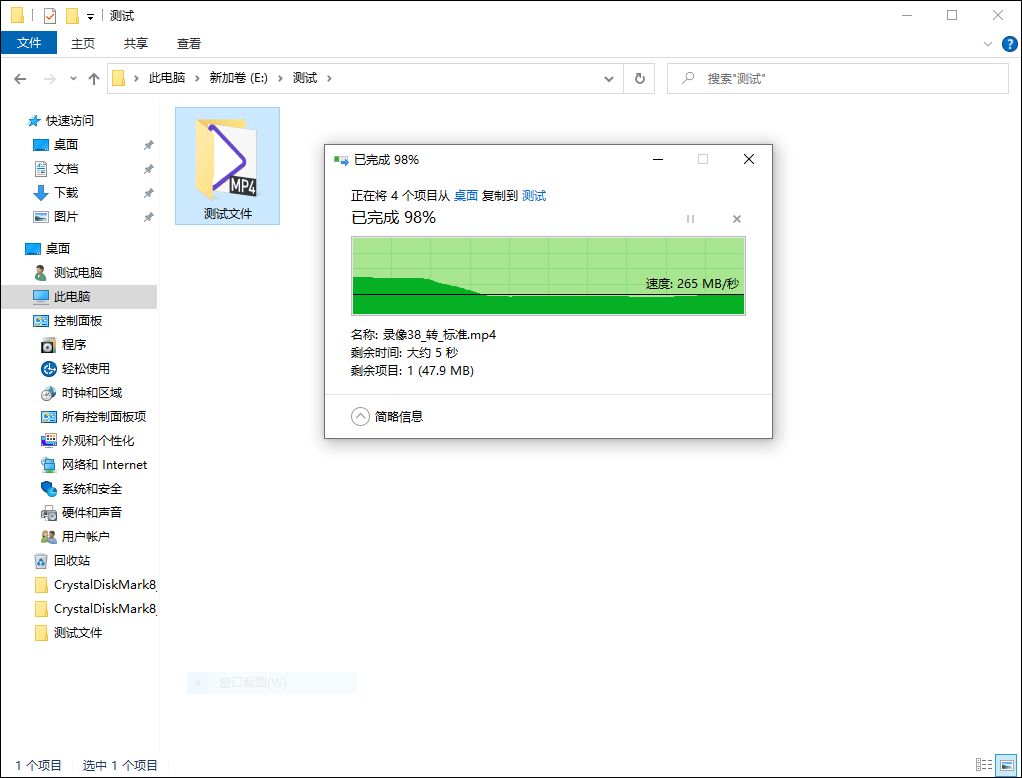1022x778 pixels.
Task: Close the copy progress dialog window
Action: 749,160
